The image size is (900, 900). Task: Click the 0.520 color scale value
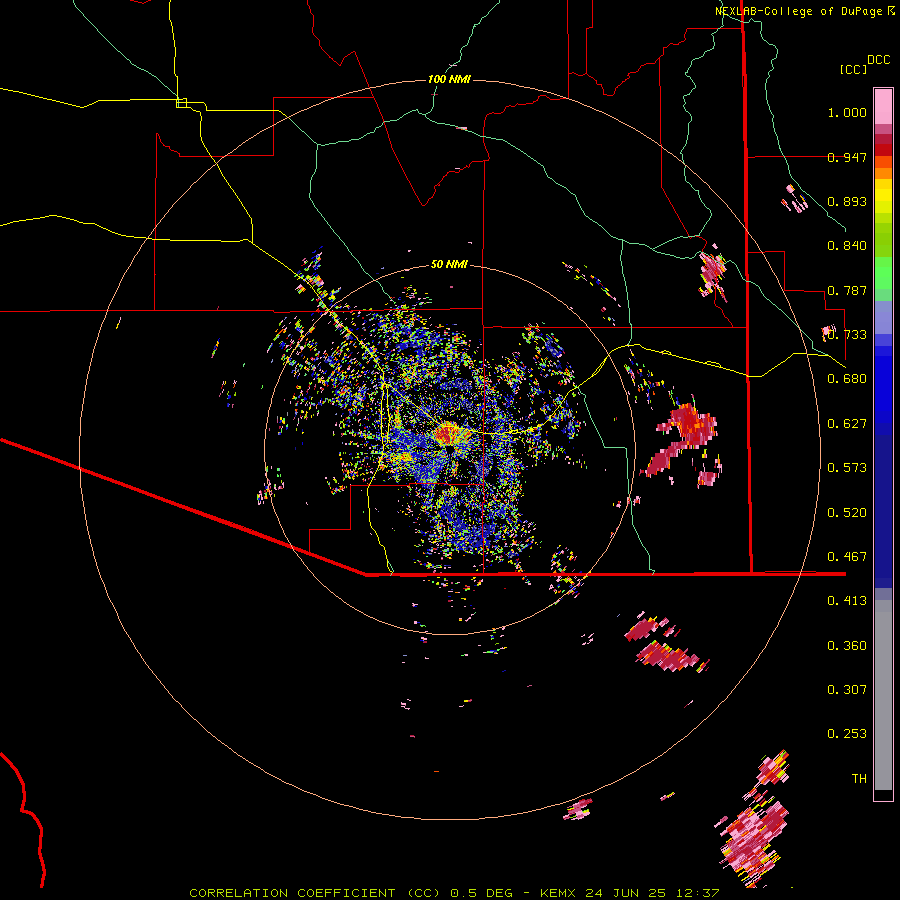847,513
